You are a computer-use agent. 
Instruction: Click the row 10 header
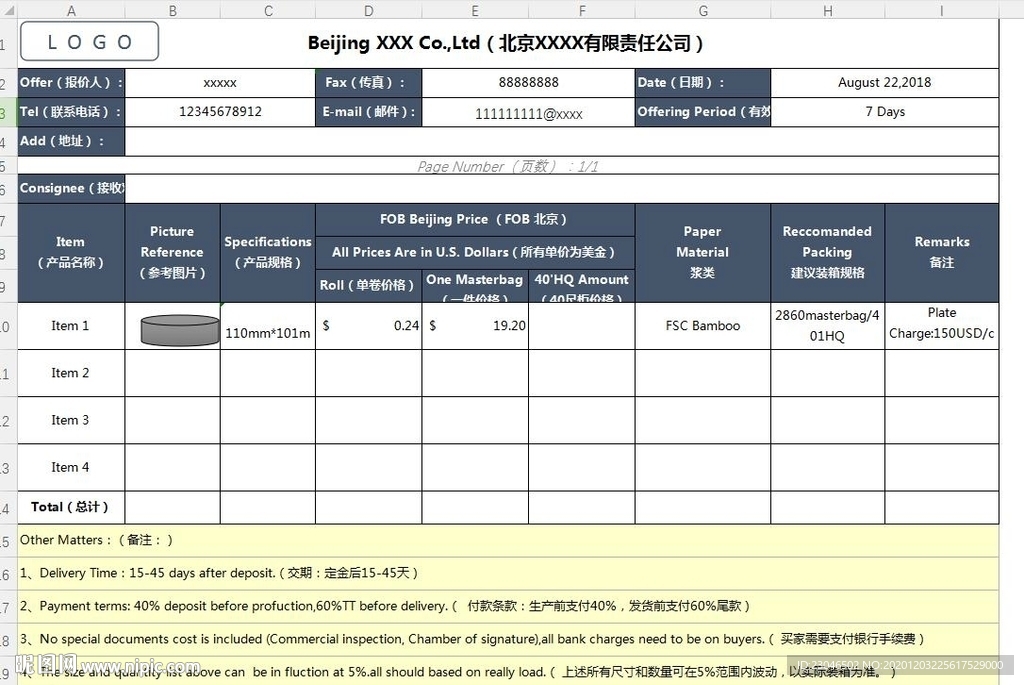[7, 326]
